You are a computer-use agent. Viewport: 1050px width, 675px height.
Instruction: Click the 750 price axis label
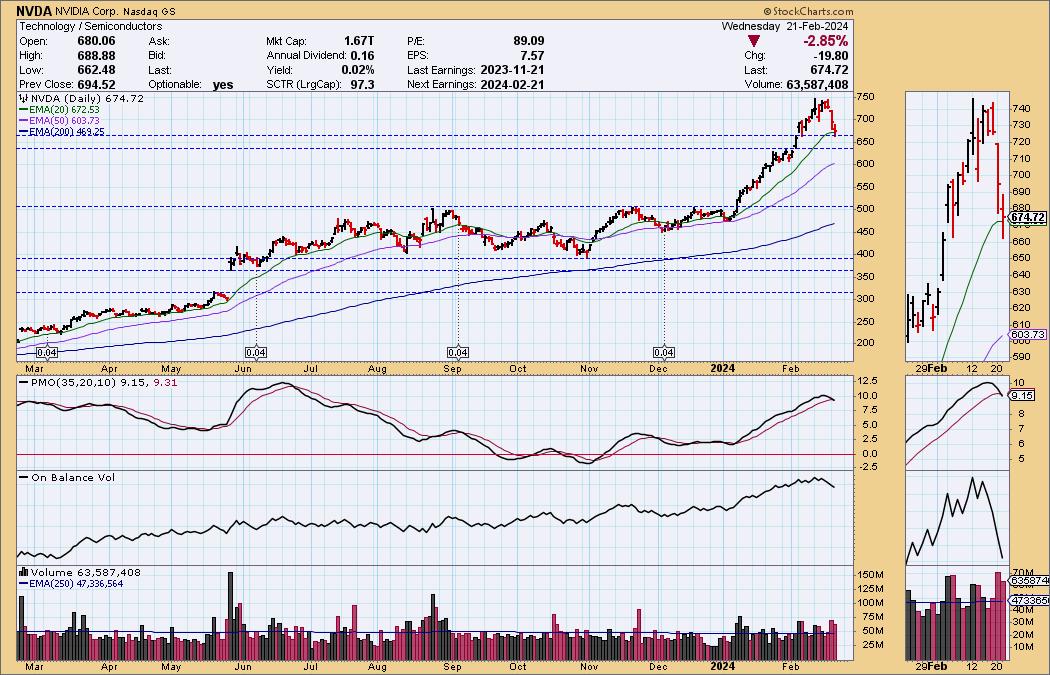[x=865, y=96]
